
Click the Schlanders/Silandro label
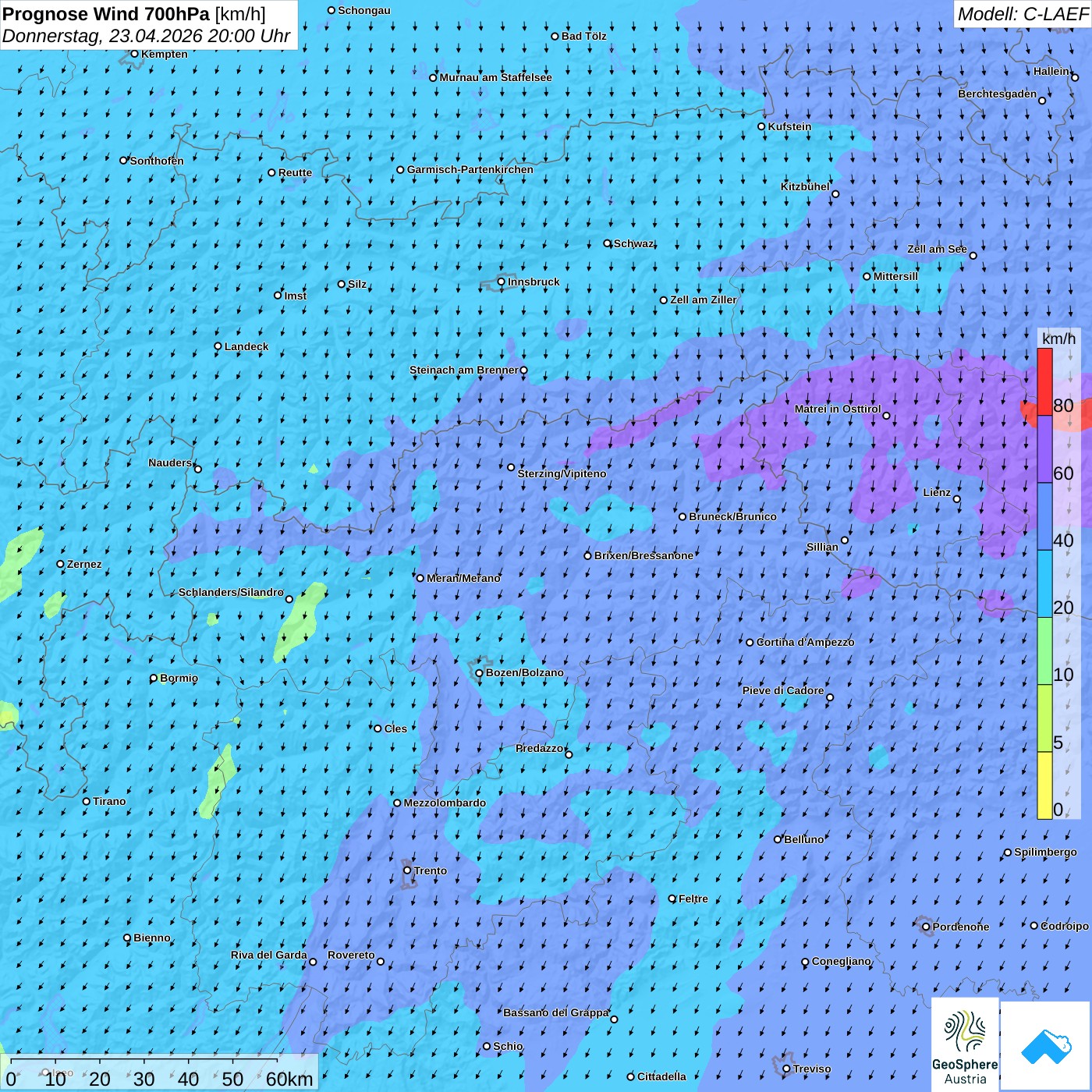231,592
